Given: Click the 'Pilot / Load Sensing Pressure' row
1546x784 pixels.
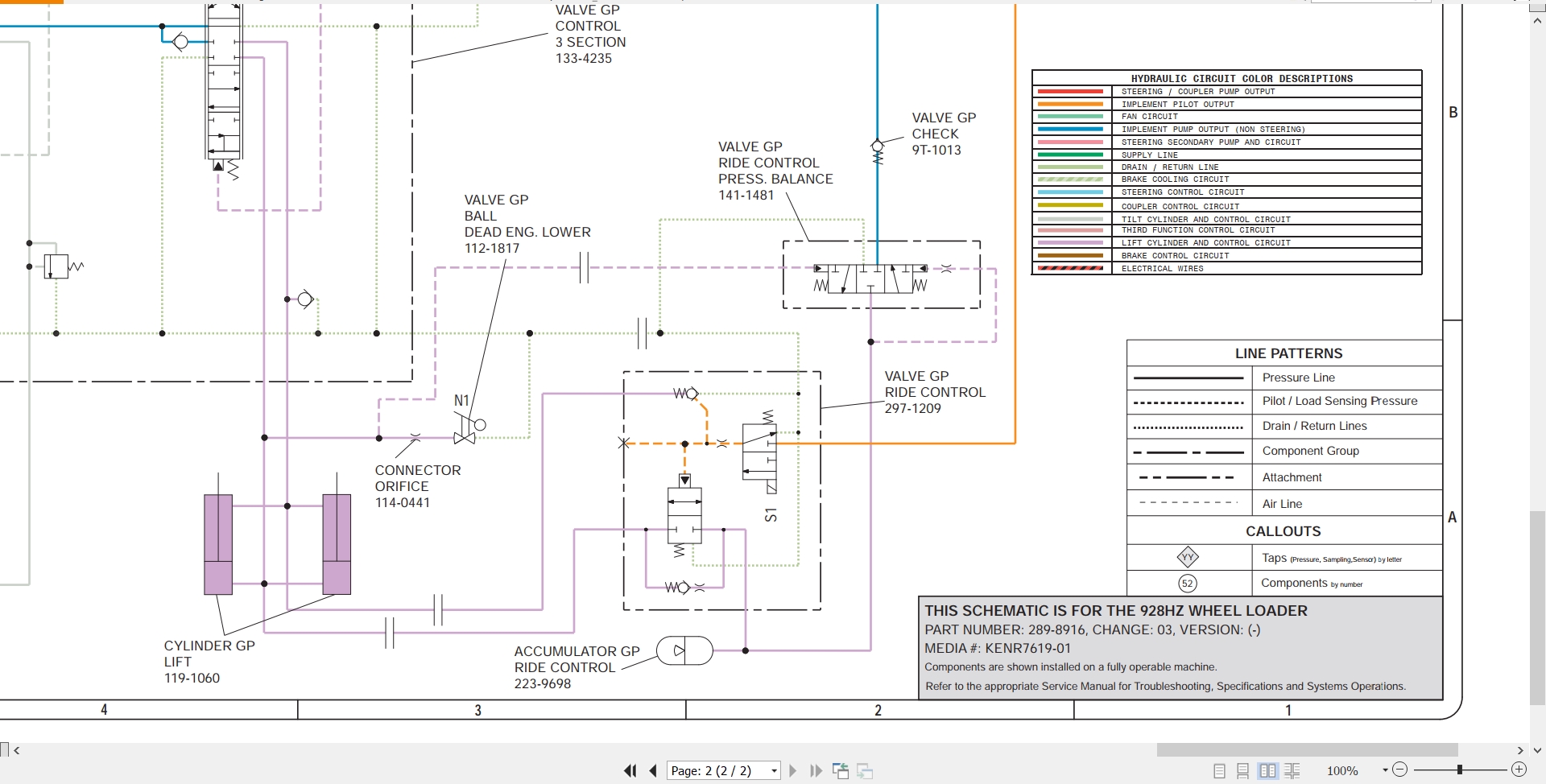Looking at the screenshot, I should coord(1284,401).
